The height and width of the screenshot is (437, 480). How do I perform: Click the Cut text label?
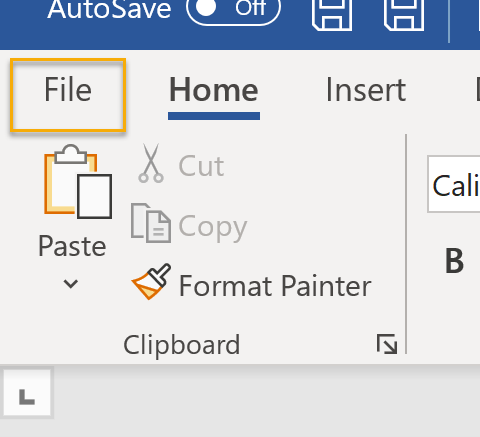[x=201, y=166]
